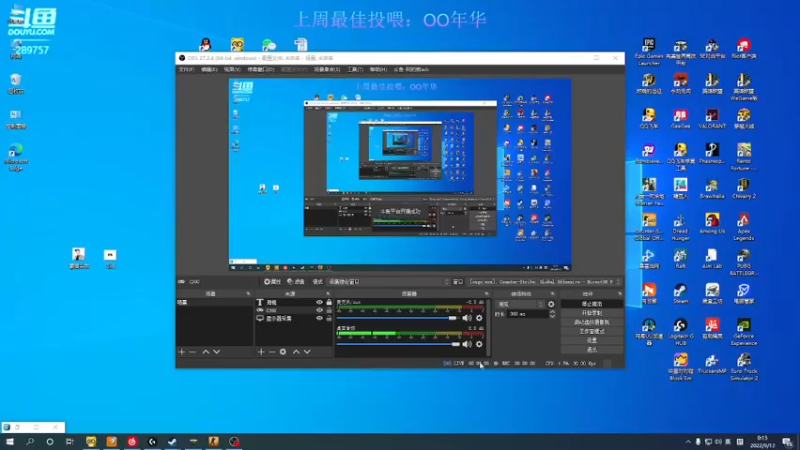The width and height of the screenshot is (800, 450).
Task: Increase transition duration with the up arrow
Action: [552, 312]
